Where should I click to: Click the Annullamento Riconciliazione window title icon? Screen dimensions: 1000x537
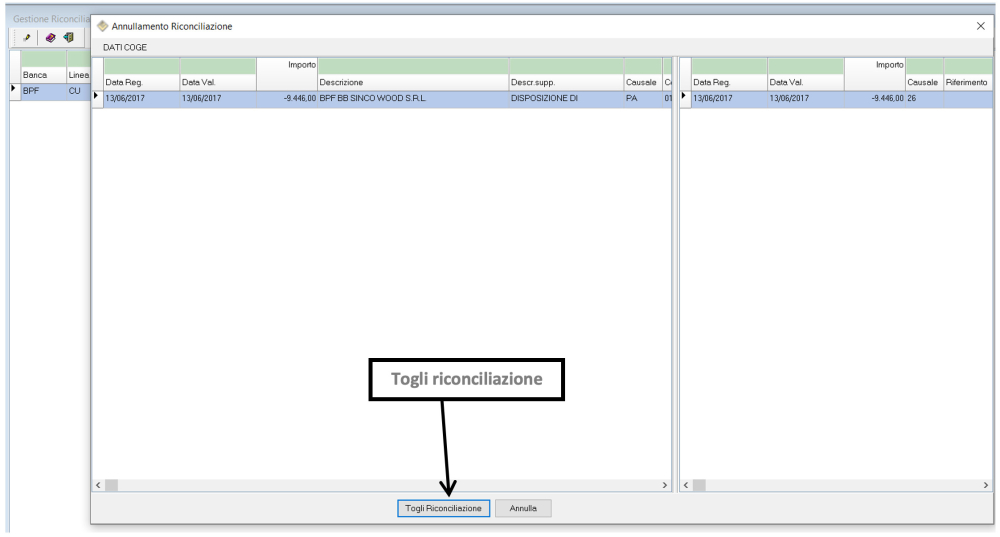[x=102, y=26]
